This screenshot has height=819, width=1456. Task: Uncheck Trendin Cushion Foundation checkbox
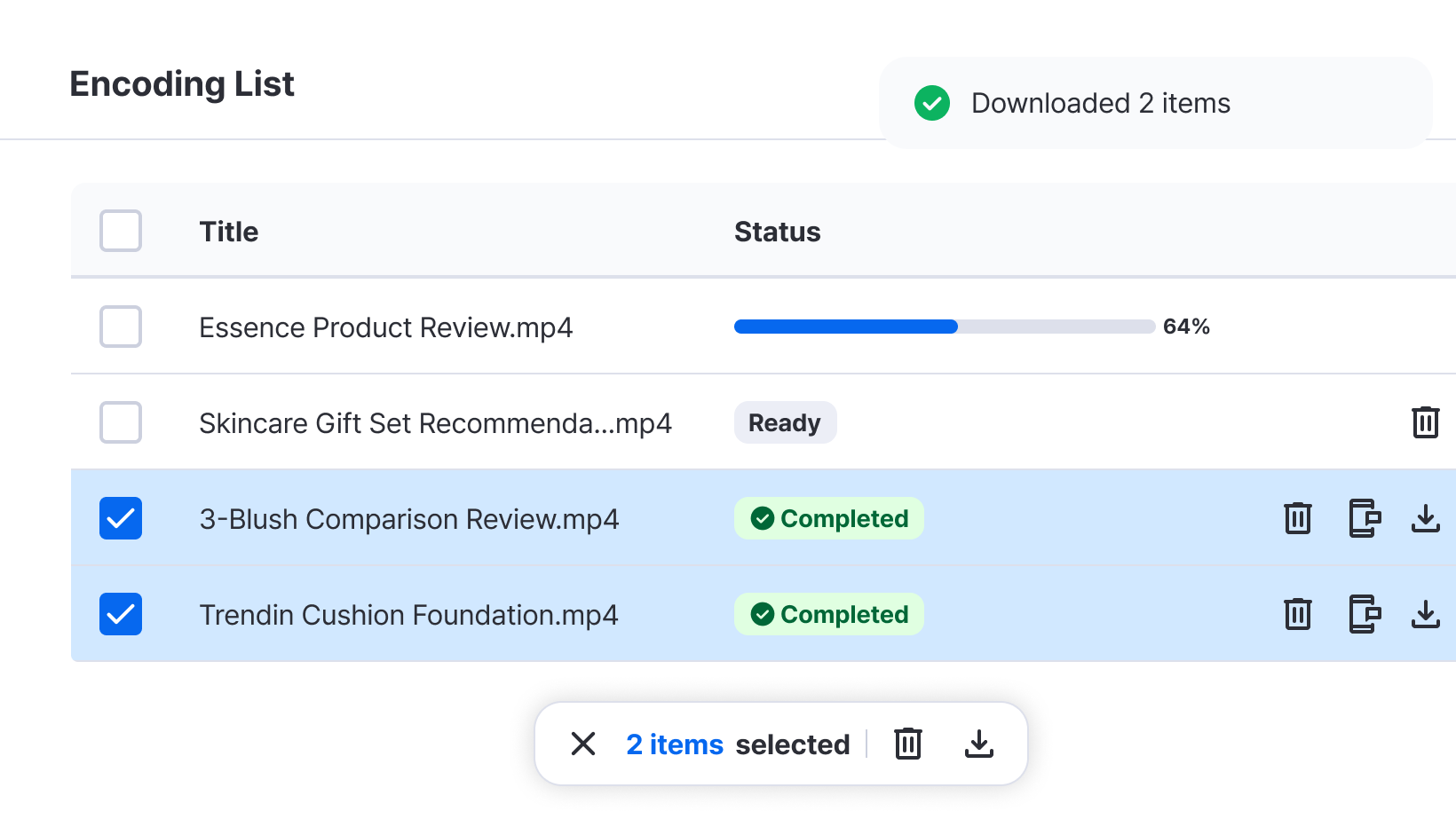(121, 614)
